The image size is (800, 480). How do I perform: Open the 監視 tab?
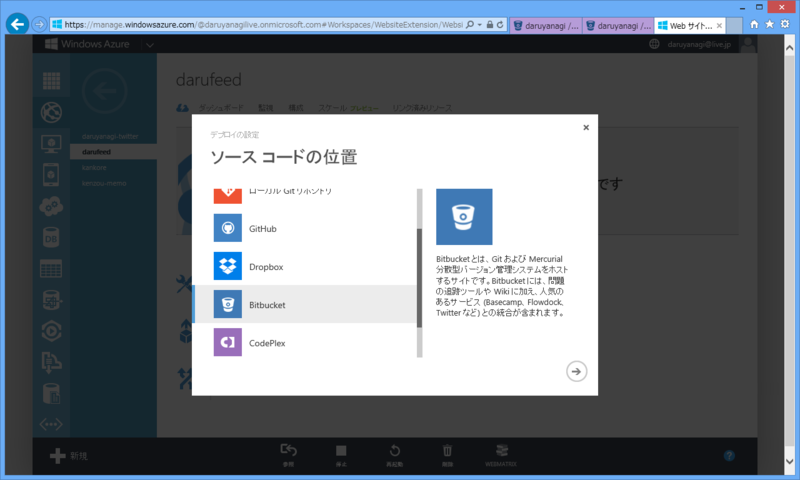(x=265, y=108)
